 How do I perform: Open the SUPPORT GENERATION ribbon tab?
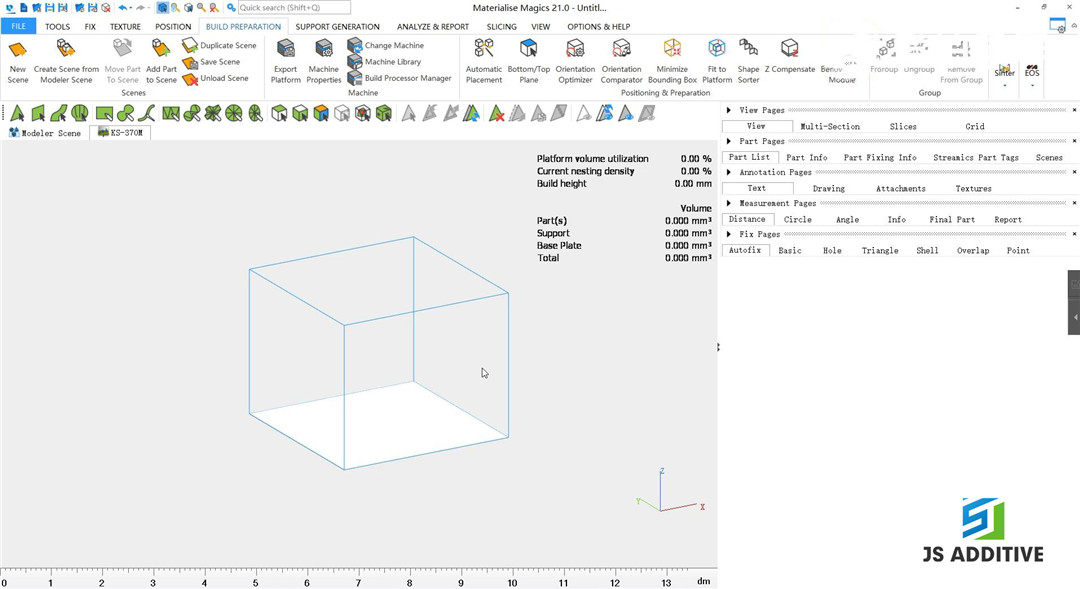(x=337, y=26)
